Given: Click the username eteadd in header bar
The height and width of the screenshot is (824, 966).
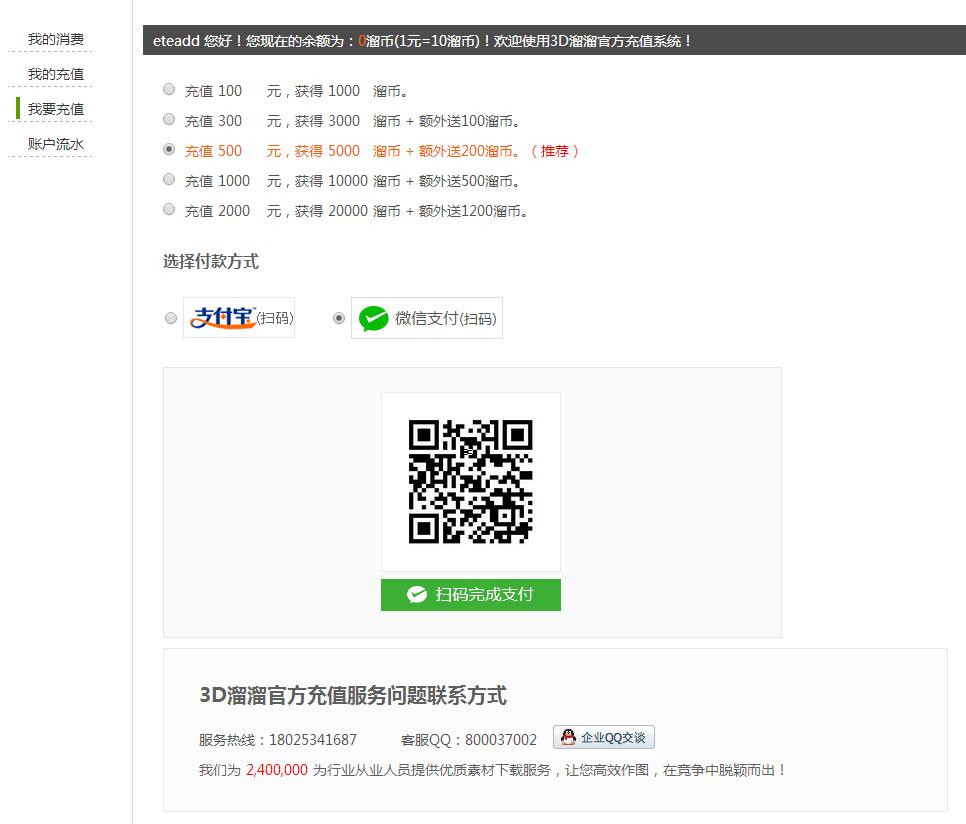Looking at the screenshot, I should click(176, 41).
